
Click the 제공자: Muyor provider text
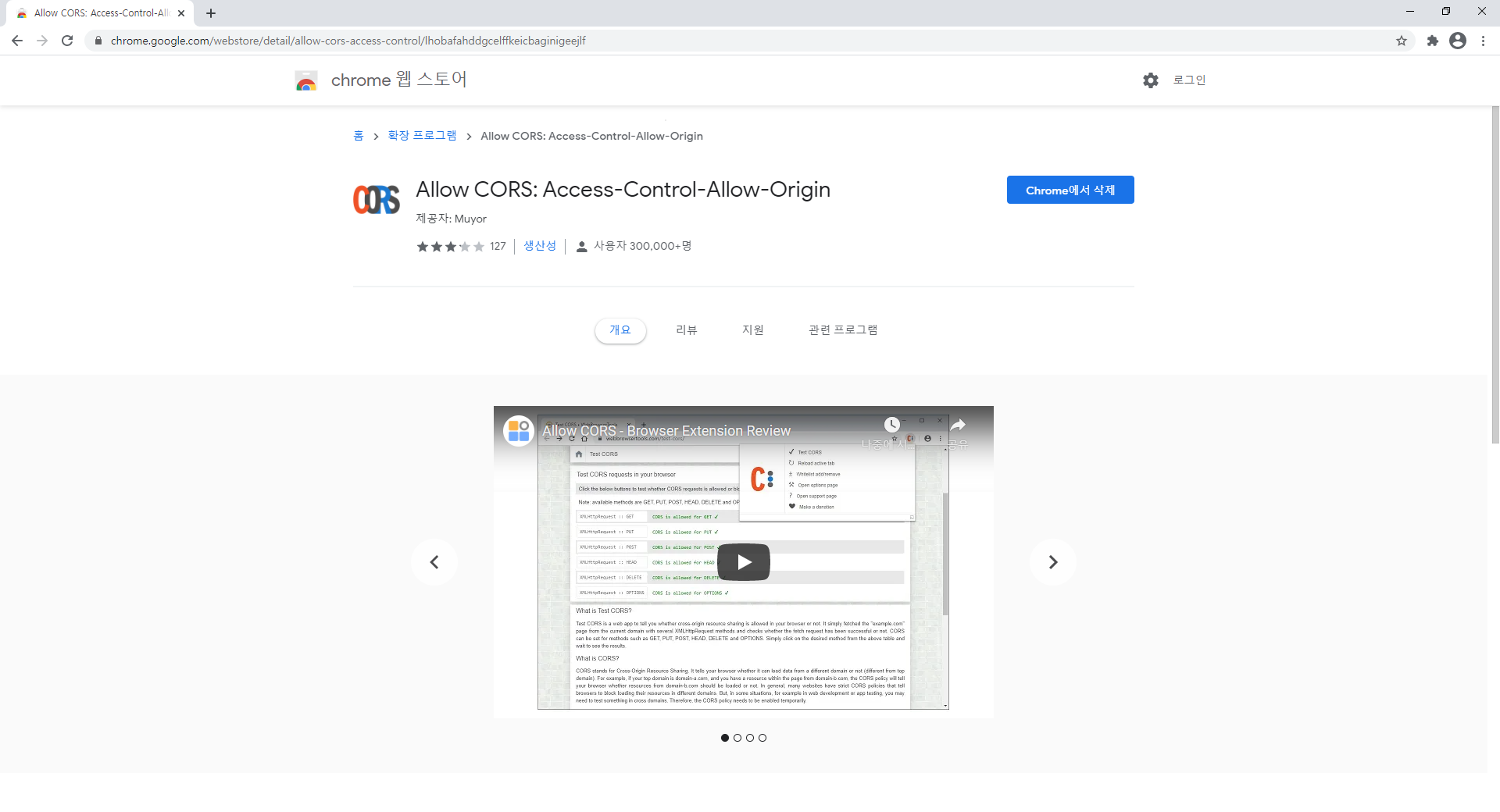click(x=451, y=219)
